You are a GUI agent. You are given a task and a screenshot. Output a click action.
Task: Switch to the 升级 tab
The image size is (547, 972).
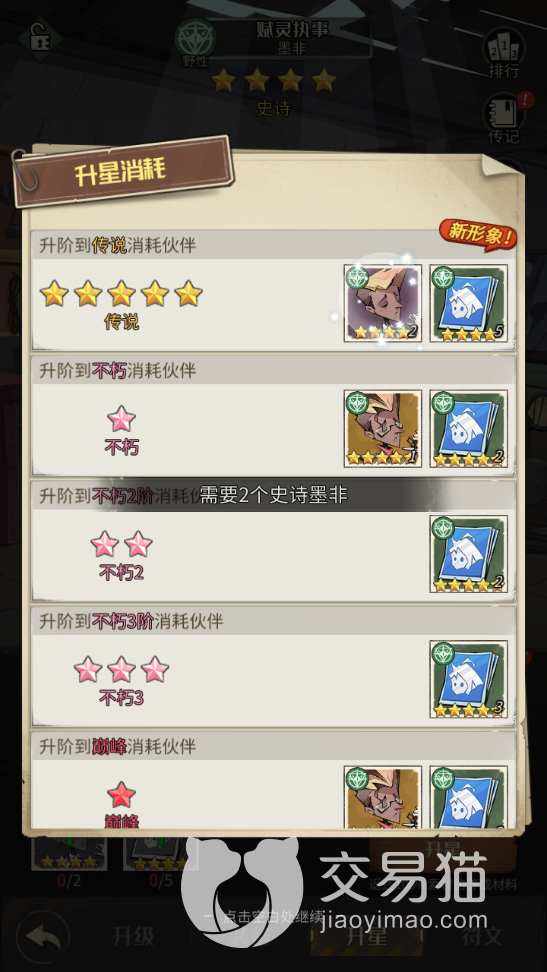click(133, 936)
